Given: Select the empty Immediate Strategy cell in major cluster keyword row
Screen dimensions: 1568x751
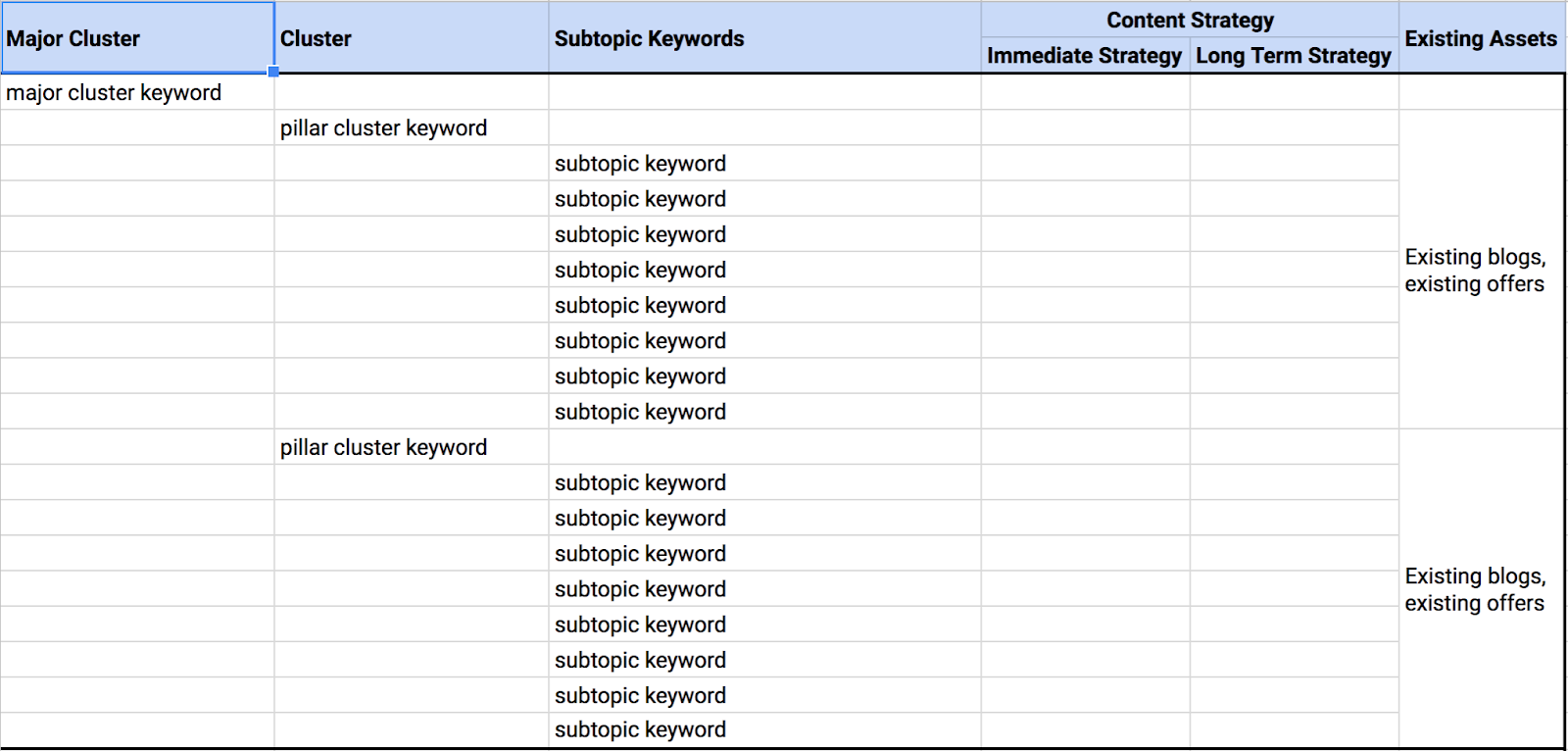Looking at the screenshot, I should (x=1085, y=92).
